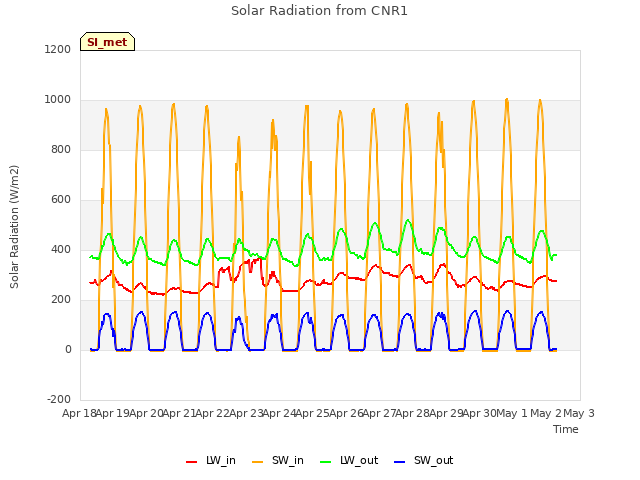
Task: Click the blue SW_out legend color marker
Action: 400,462
